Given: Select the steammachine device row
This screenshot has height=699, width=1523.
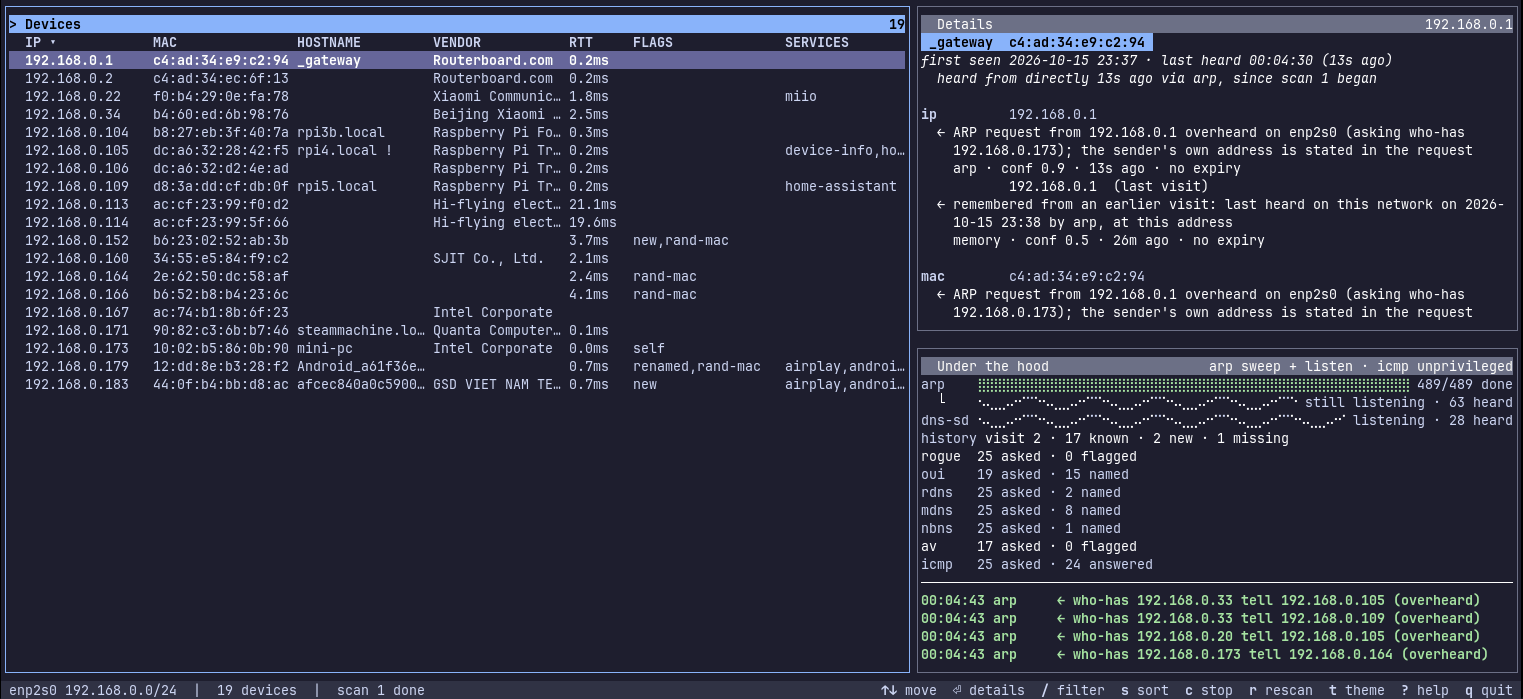Looking at the screenshot, I should [457, 331].
